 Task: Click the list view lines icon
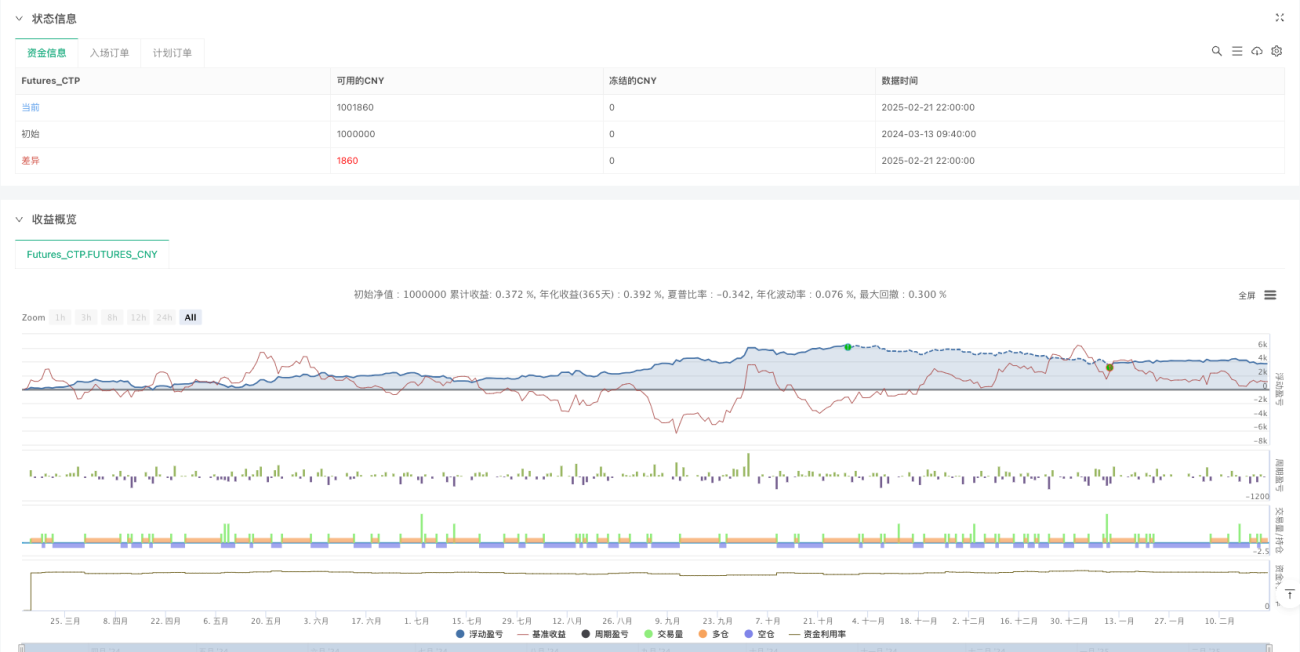click(1237, 51)
